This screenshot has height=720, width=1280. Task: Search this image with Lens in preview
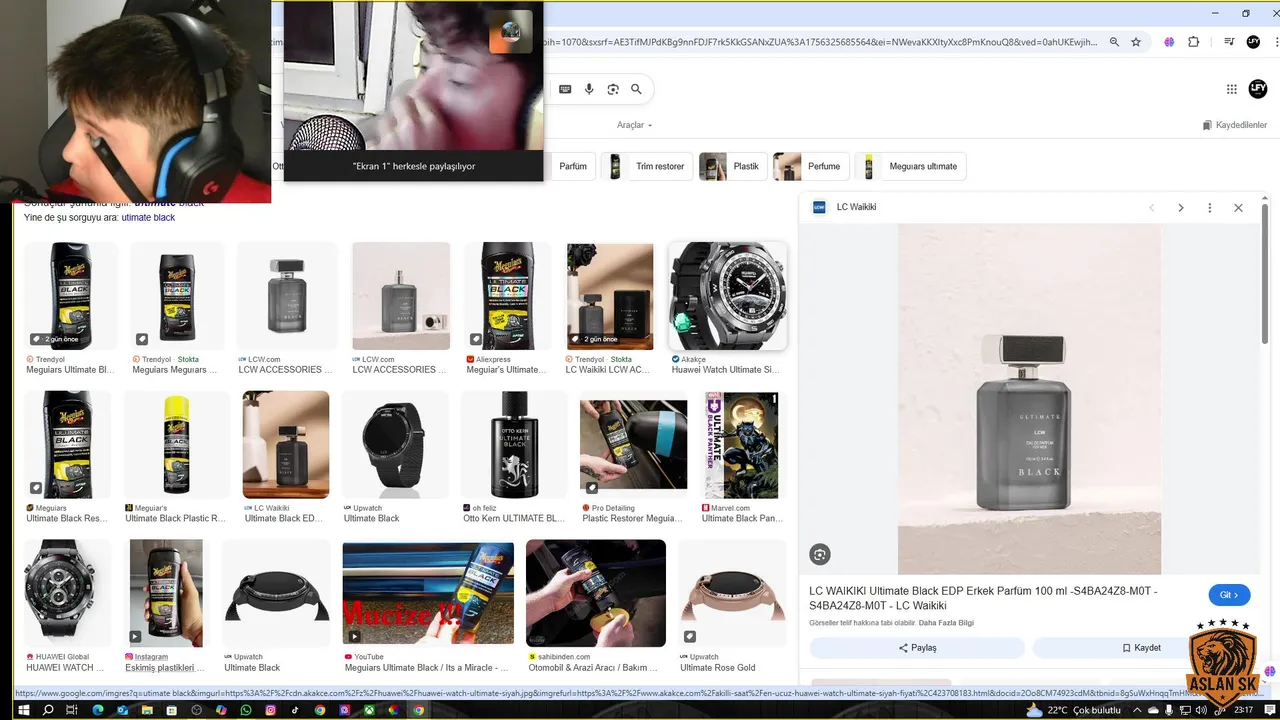tap(820, 554)
